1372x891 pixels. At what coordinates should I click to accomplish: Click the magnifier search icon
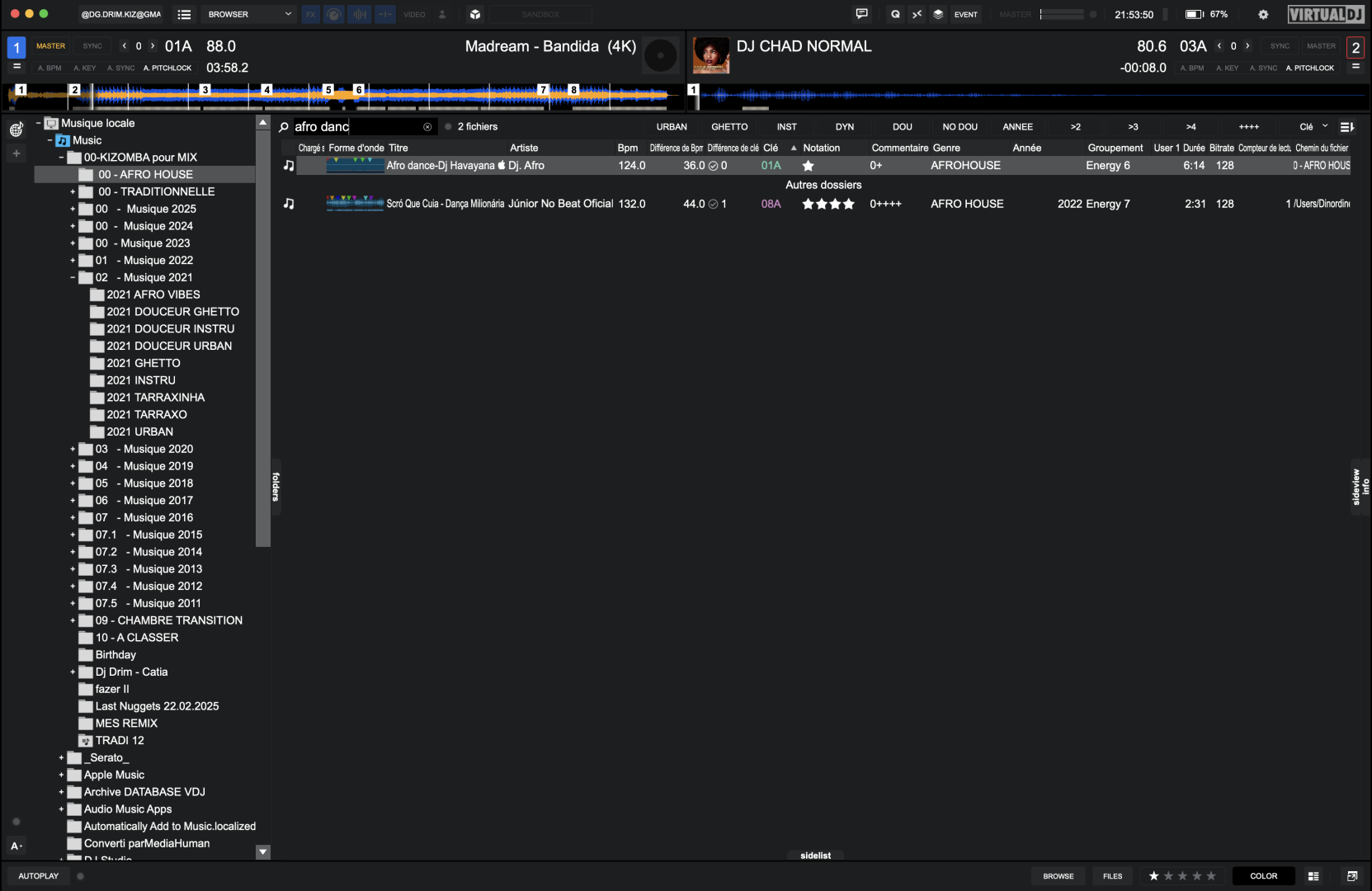click(284, 127)
